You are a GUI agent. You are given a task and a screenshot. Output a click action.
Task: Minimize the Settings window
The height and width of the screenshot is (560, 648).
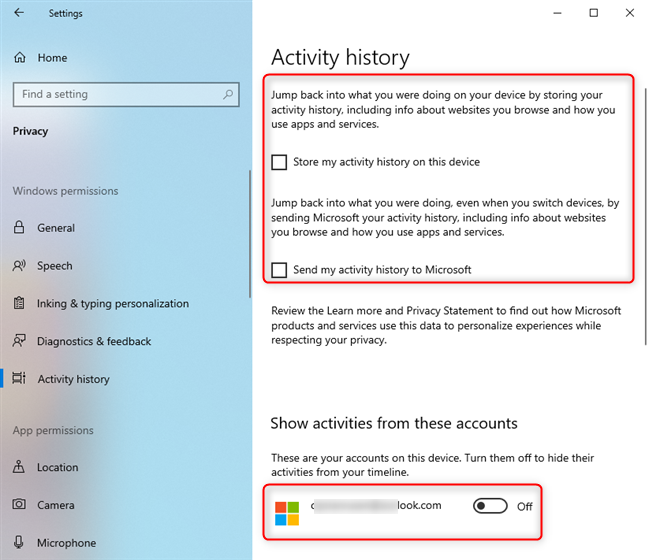(x=557, y=13)
